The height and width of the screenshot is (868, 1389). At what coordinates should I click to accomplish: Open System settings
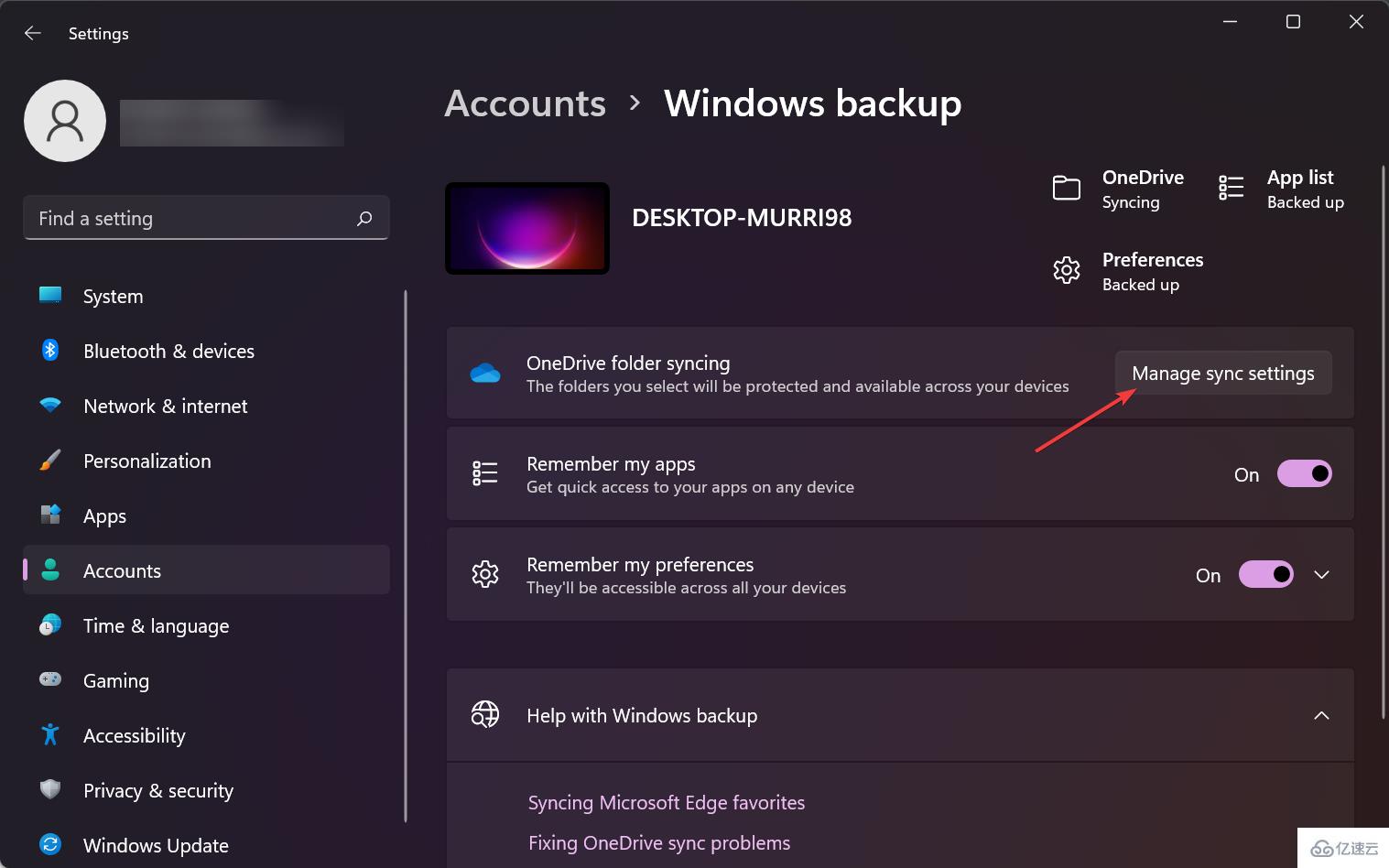point(207,296)
